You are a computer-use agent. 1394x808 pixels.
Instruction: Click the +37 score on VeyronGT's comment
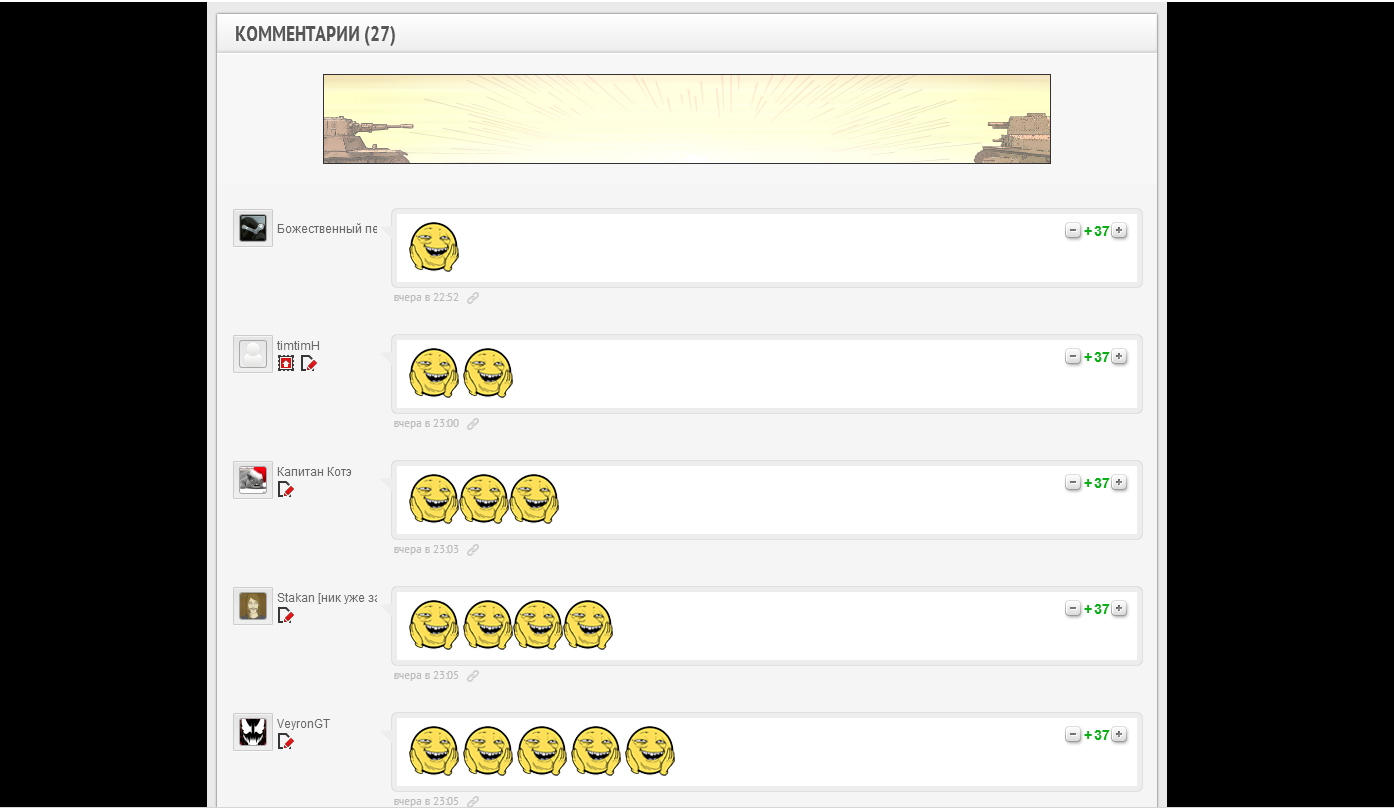(1097, 735)
